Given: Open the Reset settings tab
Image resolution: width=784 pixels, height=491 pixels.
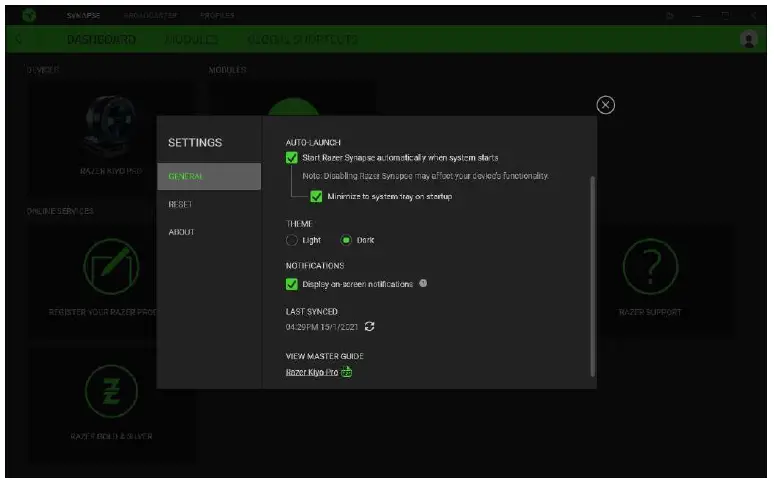Looking at the screenshot, I should [x=180, y=204].
